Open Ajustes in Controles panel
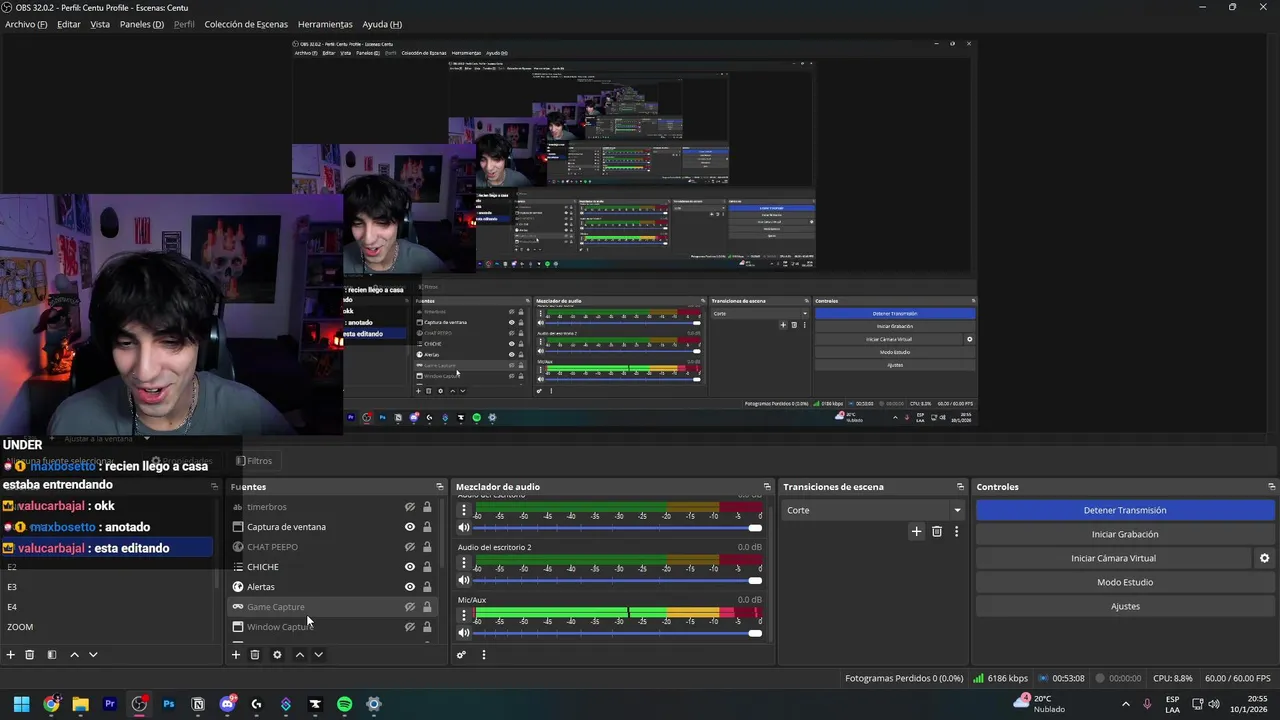The height and width of the screenshot is (720, 1280). tap(1125, 606)
